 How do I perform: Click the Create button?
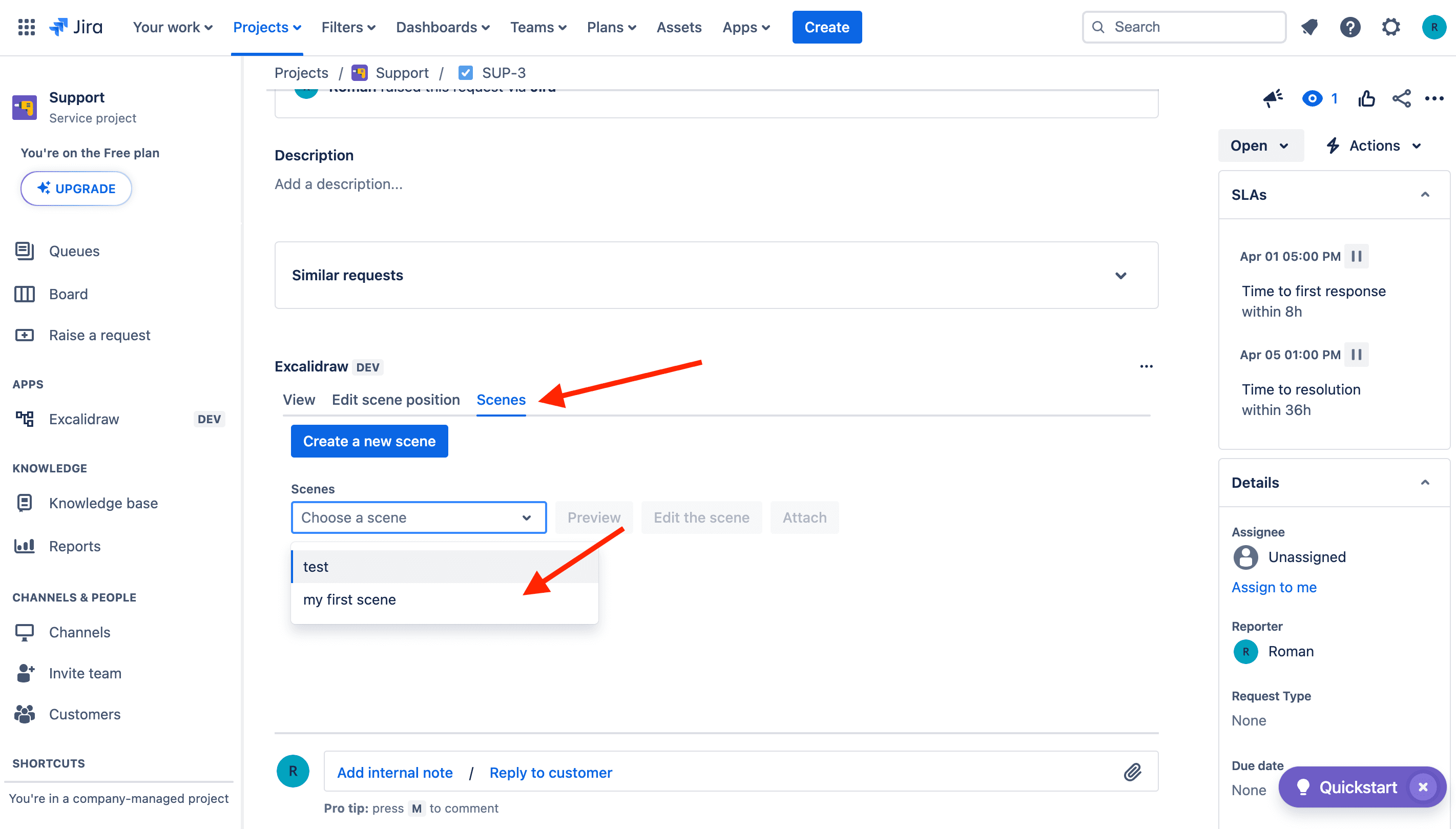[x=826, y=27]
